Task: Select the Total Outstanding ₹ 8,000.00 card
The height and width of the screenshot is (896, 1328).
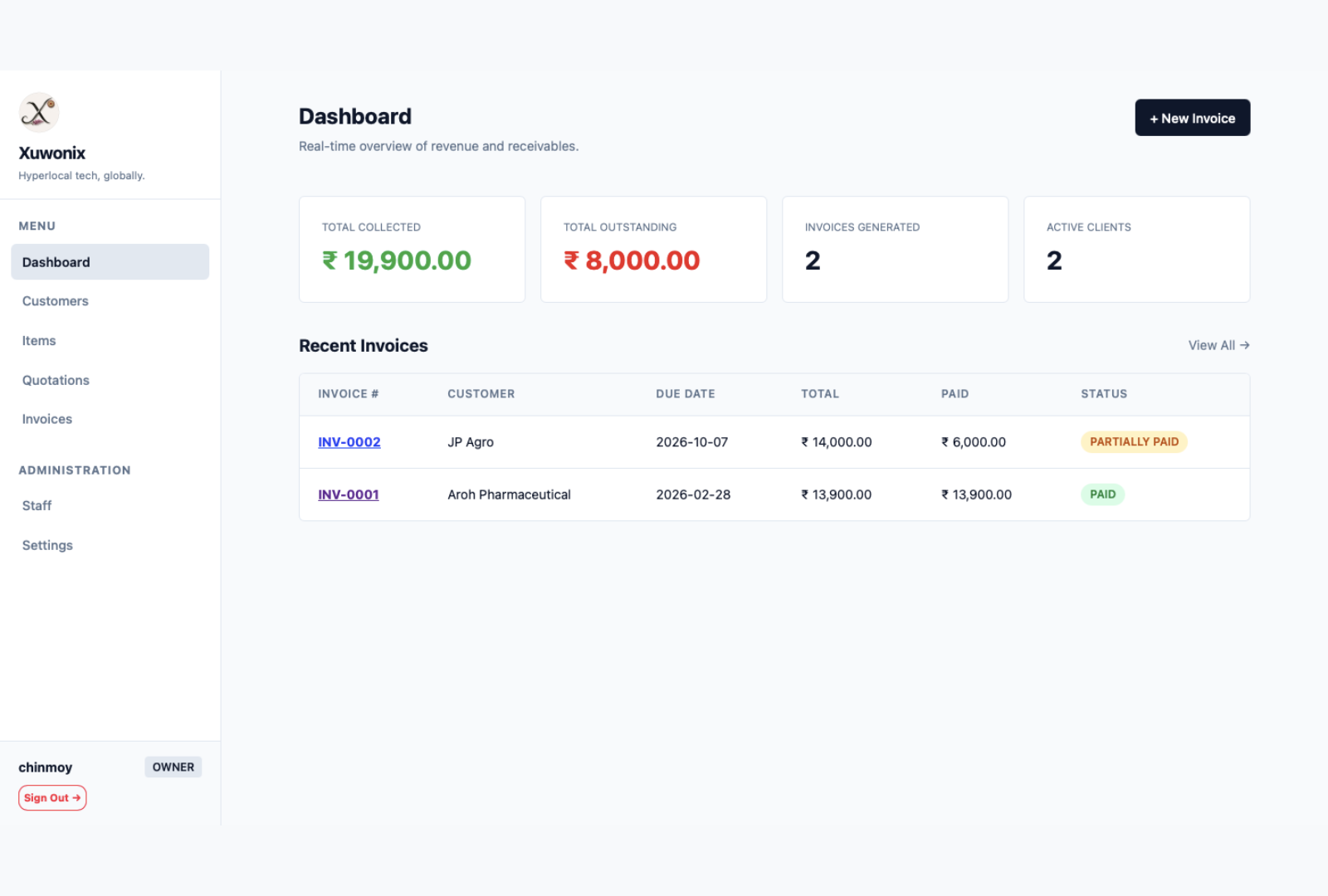Action: click(653, 250)
